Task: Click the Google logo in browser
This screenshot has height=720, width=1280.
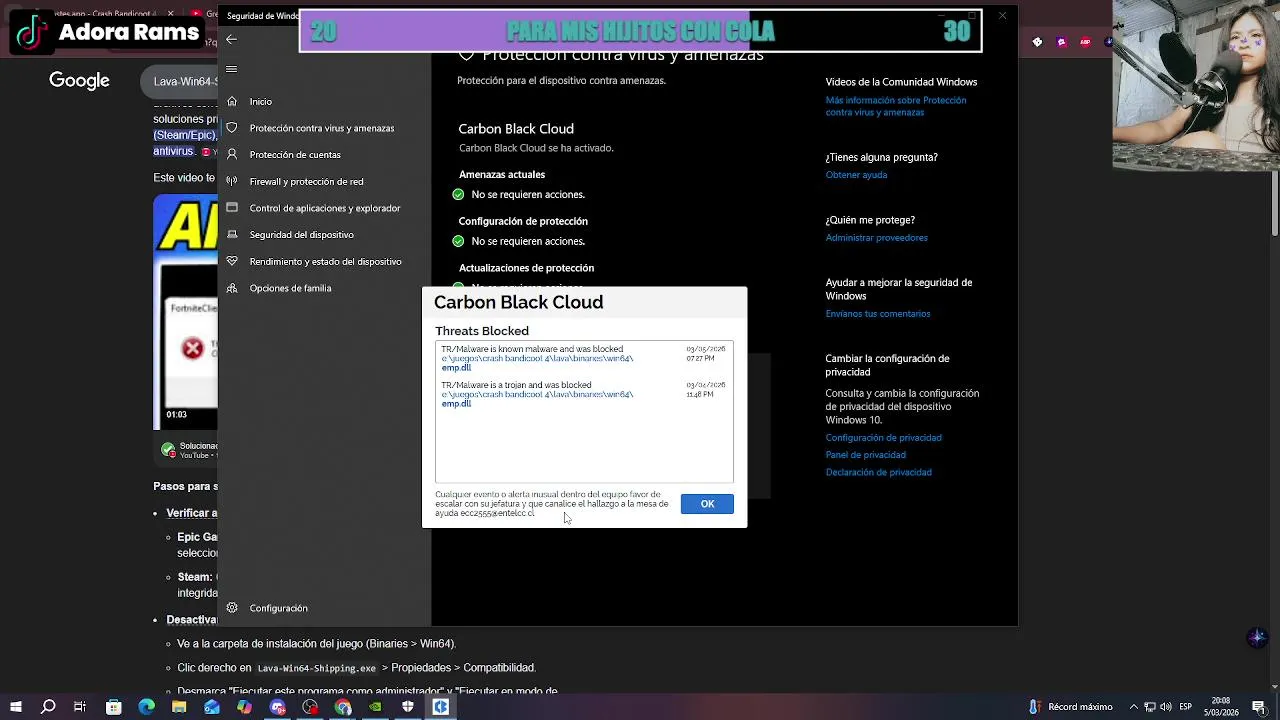Action: (79, 81)
